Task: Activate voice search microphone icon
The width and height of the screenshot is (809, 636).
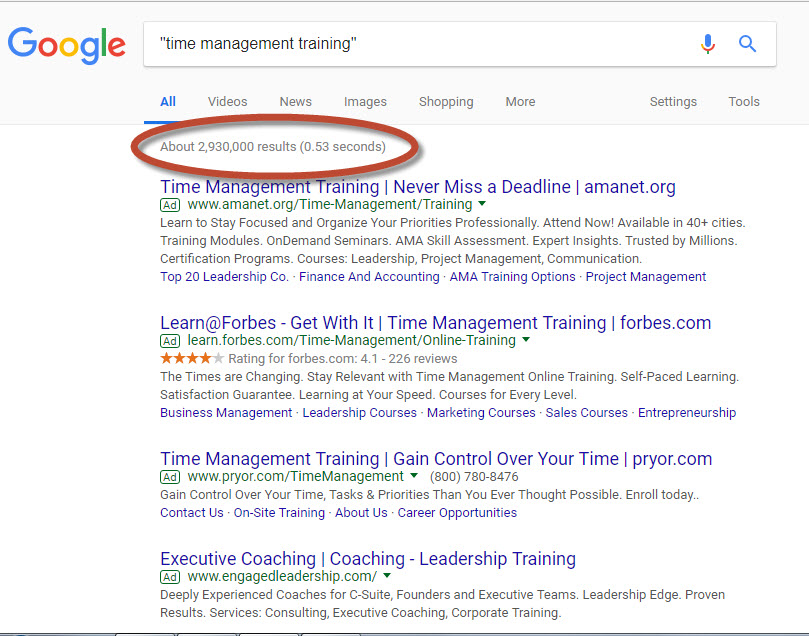Action: pos(708,44)
